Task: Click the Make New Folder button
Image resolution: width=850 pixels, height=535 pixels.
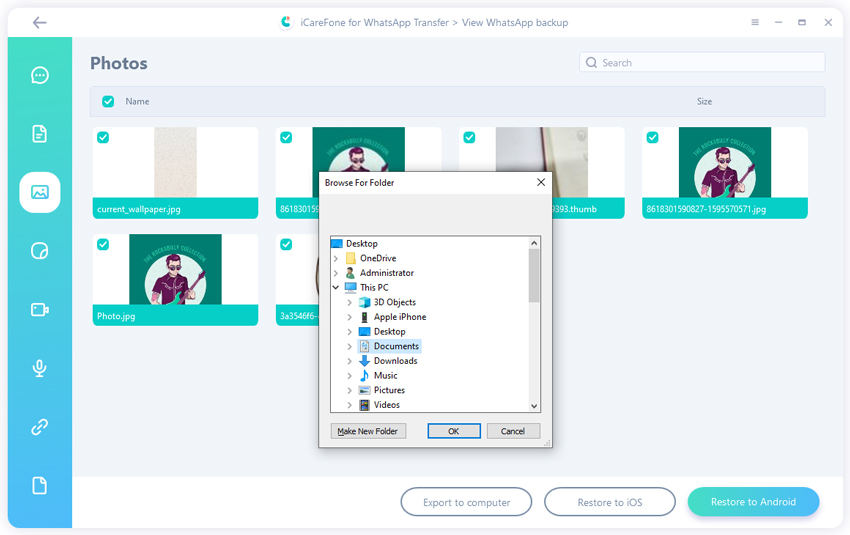Action: coord(367,431)
